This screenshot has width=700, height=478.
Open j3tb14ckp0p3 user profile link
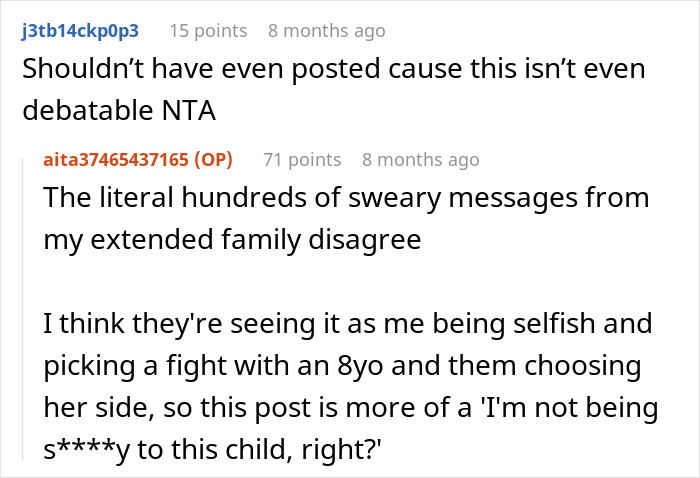(x=80, y=31)
